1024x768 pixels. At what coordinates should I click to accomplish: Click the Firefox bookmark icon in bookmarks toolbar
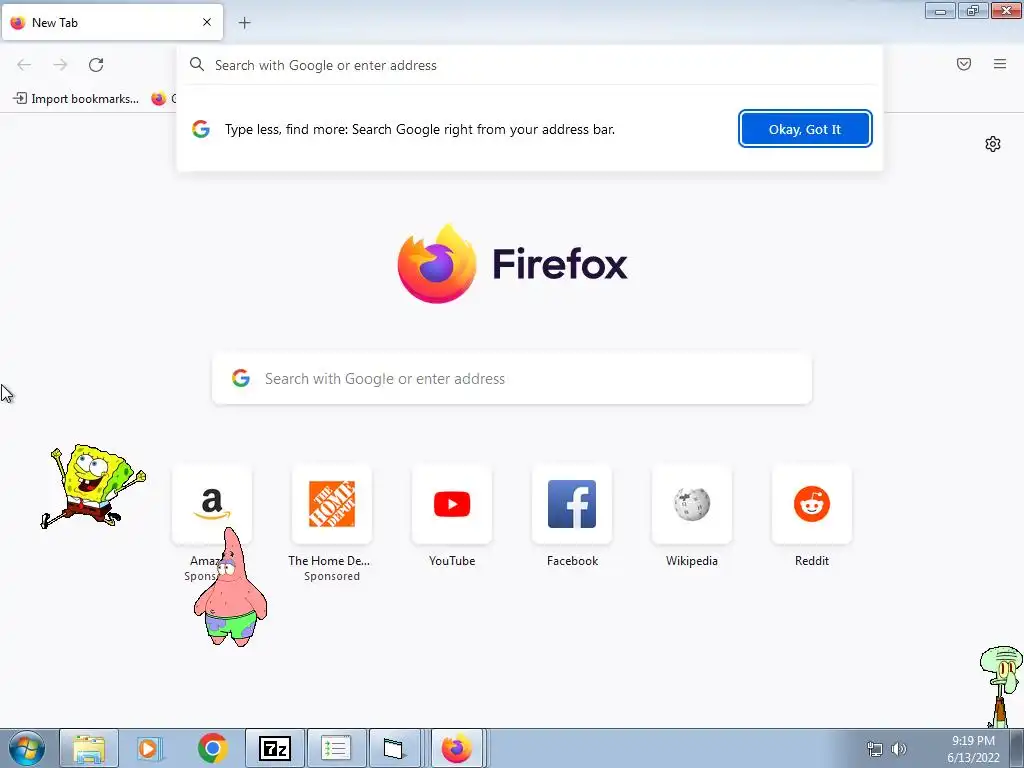coord(159,99)
